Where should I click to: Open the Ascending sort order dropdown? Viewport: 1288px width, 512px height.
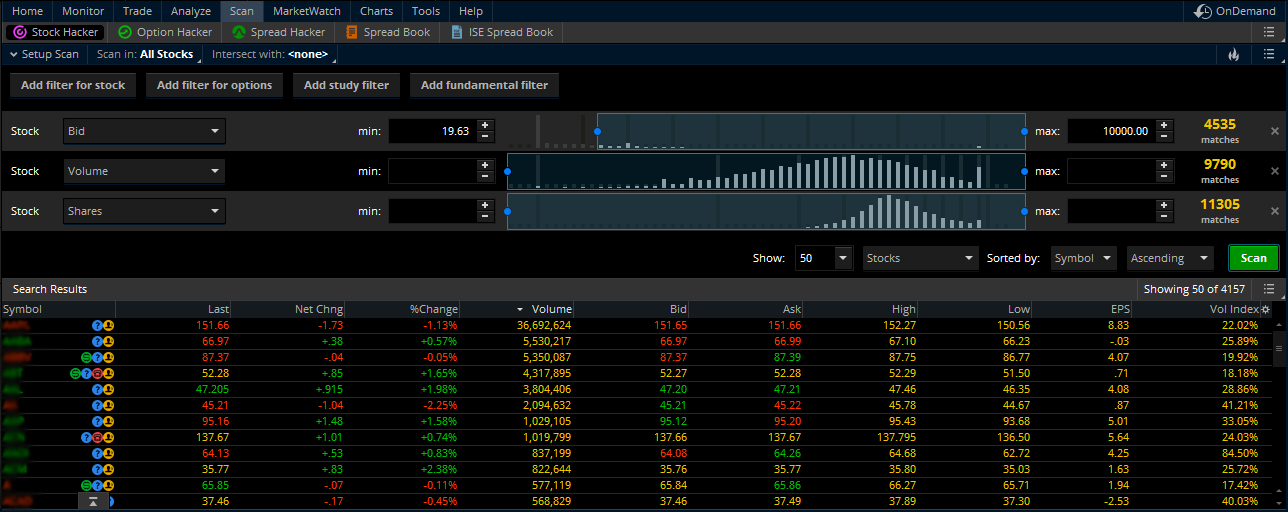point(1170,258)
